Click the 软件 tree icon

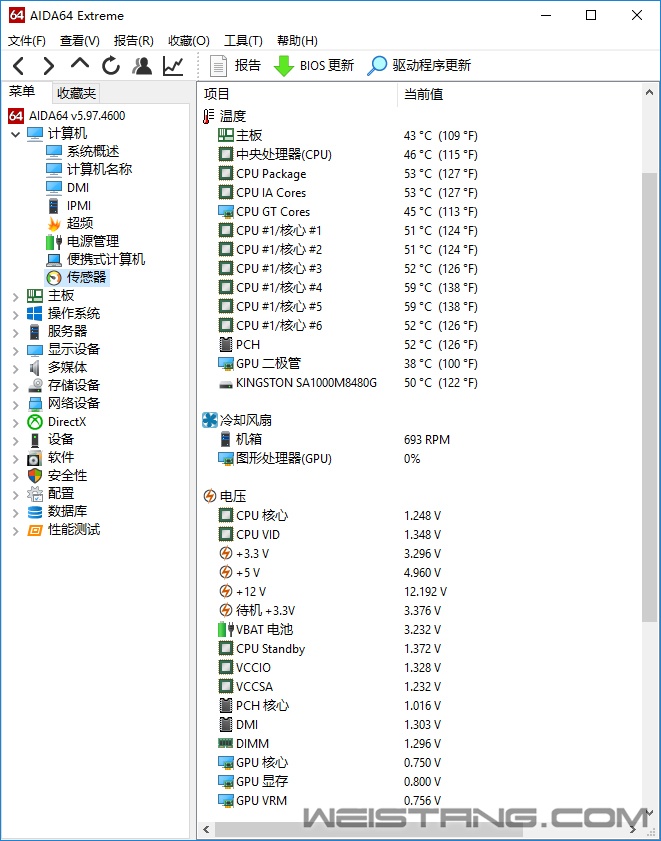[35, 458]
